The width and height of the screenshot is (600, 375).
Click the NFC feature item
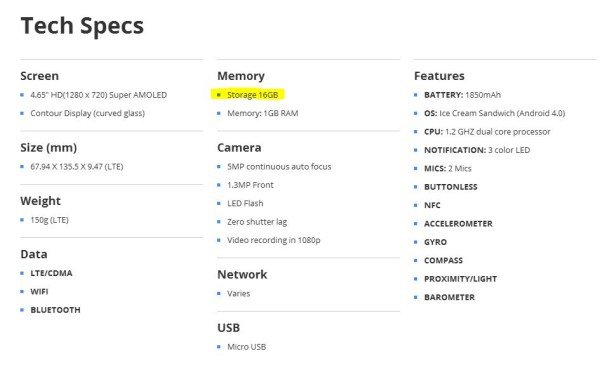[432, 205]
